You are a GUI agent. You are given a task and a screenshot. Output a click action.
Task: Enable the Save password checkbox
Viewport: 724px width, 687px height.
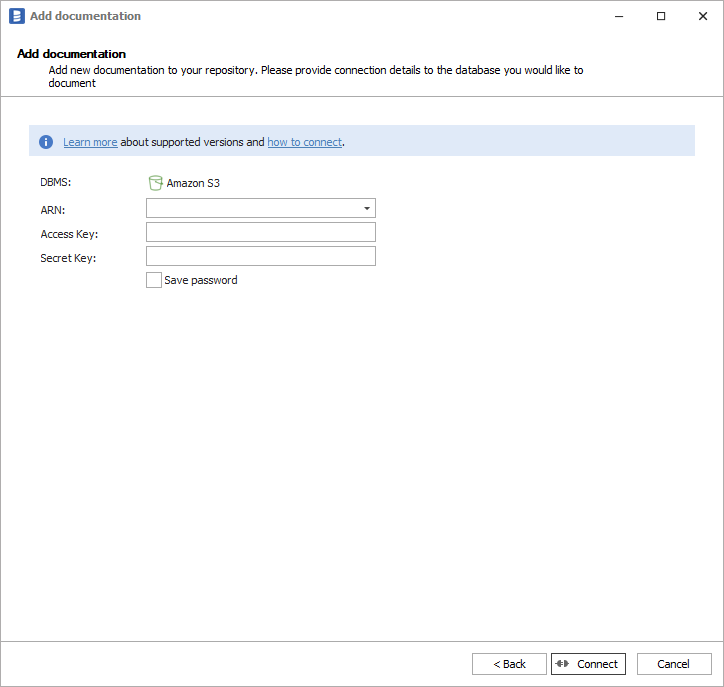tap(153, 281)
